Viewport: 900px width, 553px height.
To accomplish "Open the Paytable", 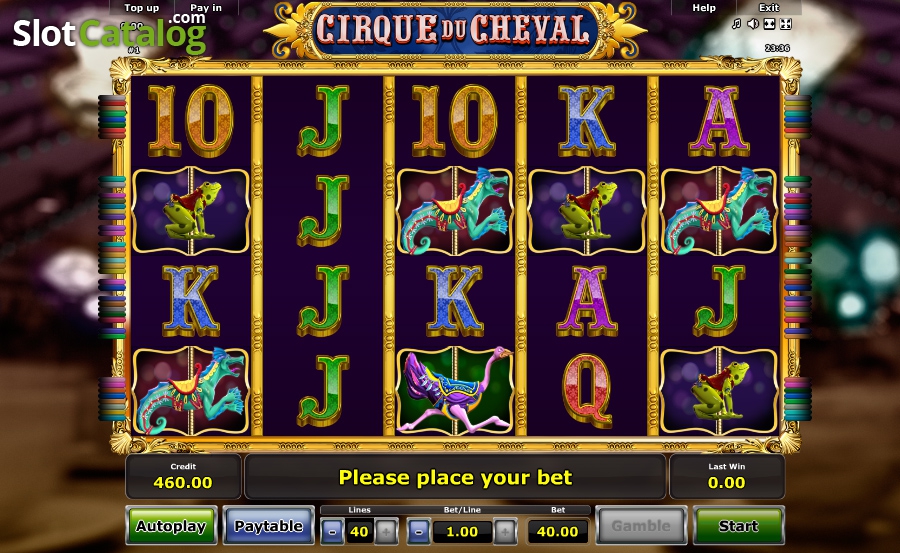I will 268,525.
